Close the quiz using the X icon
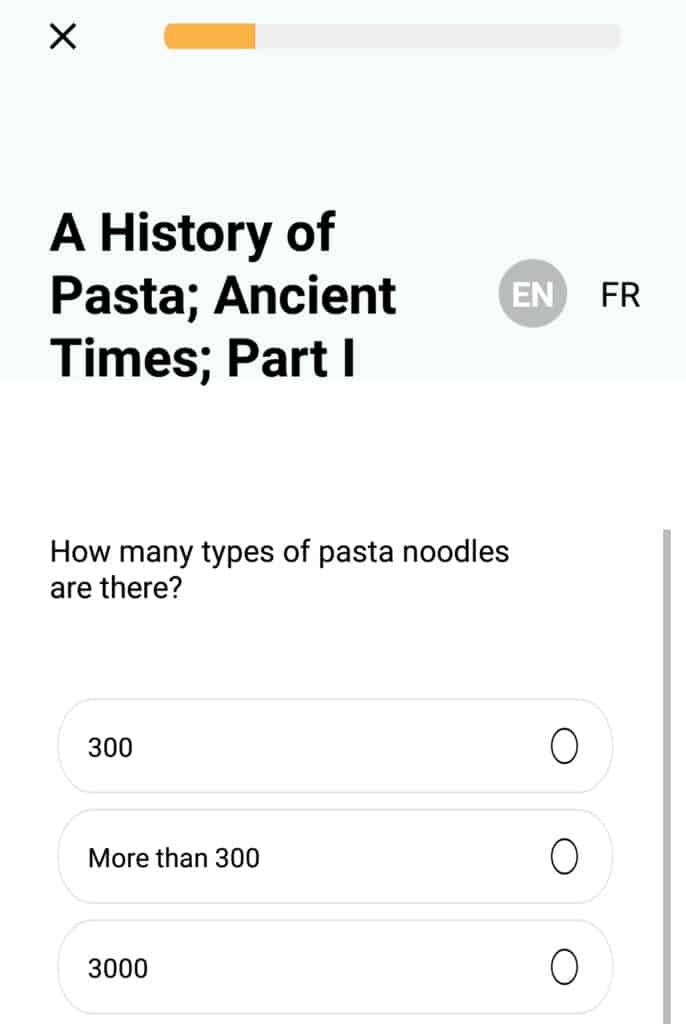This screenshot has height=1024, width=686. pos(63,36)
